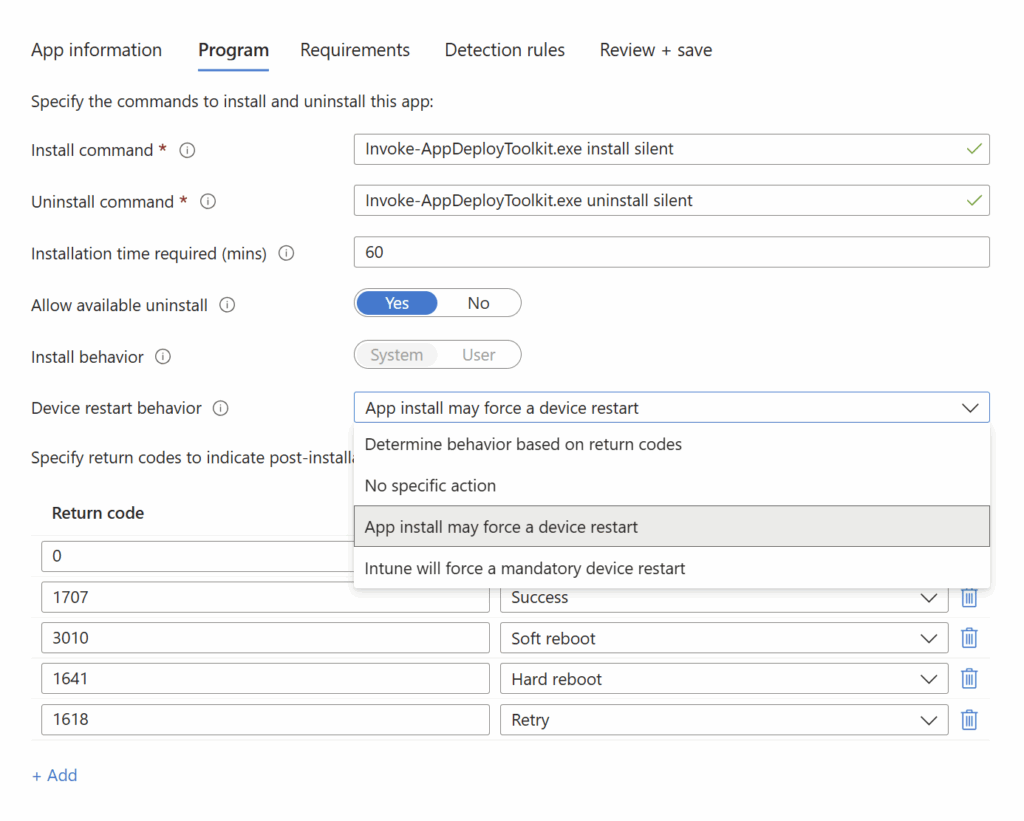Delete the return code 1707 row
This screenshot has height=821, width=1024.
(968, 596)
